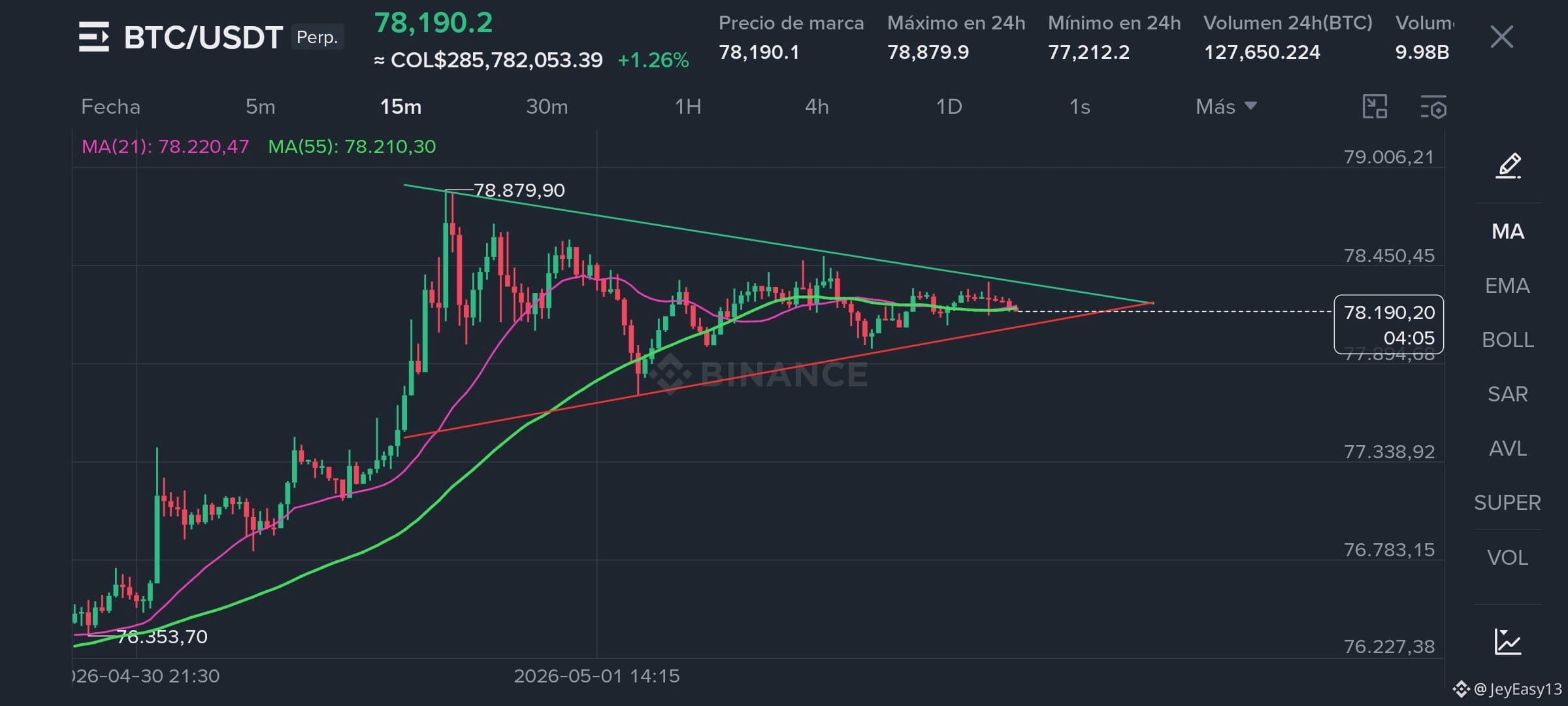Click the current price tag 78.190,20
The height and width of the screenshot is (706, 1568).
pyautogui.click(x=1388, y=325)
